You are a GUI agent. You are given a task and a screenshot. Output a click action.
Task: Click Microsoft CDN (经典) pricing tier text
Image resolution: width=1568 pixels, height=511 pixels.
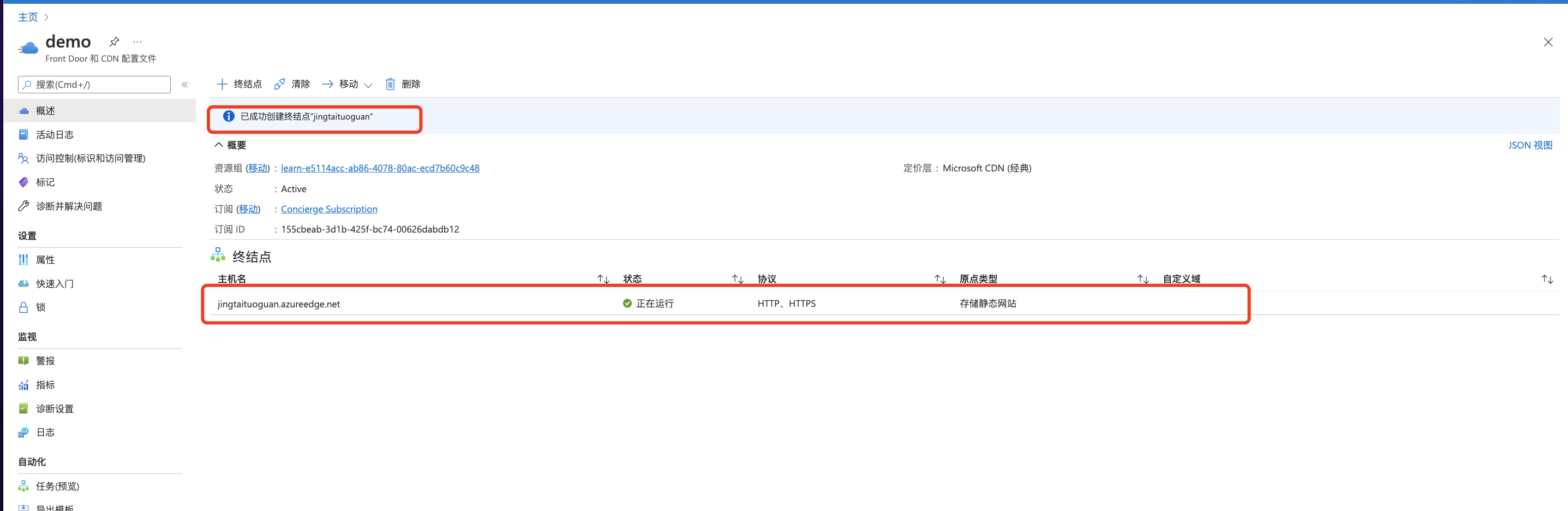point(987,168)
